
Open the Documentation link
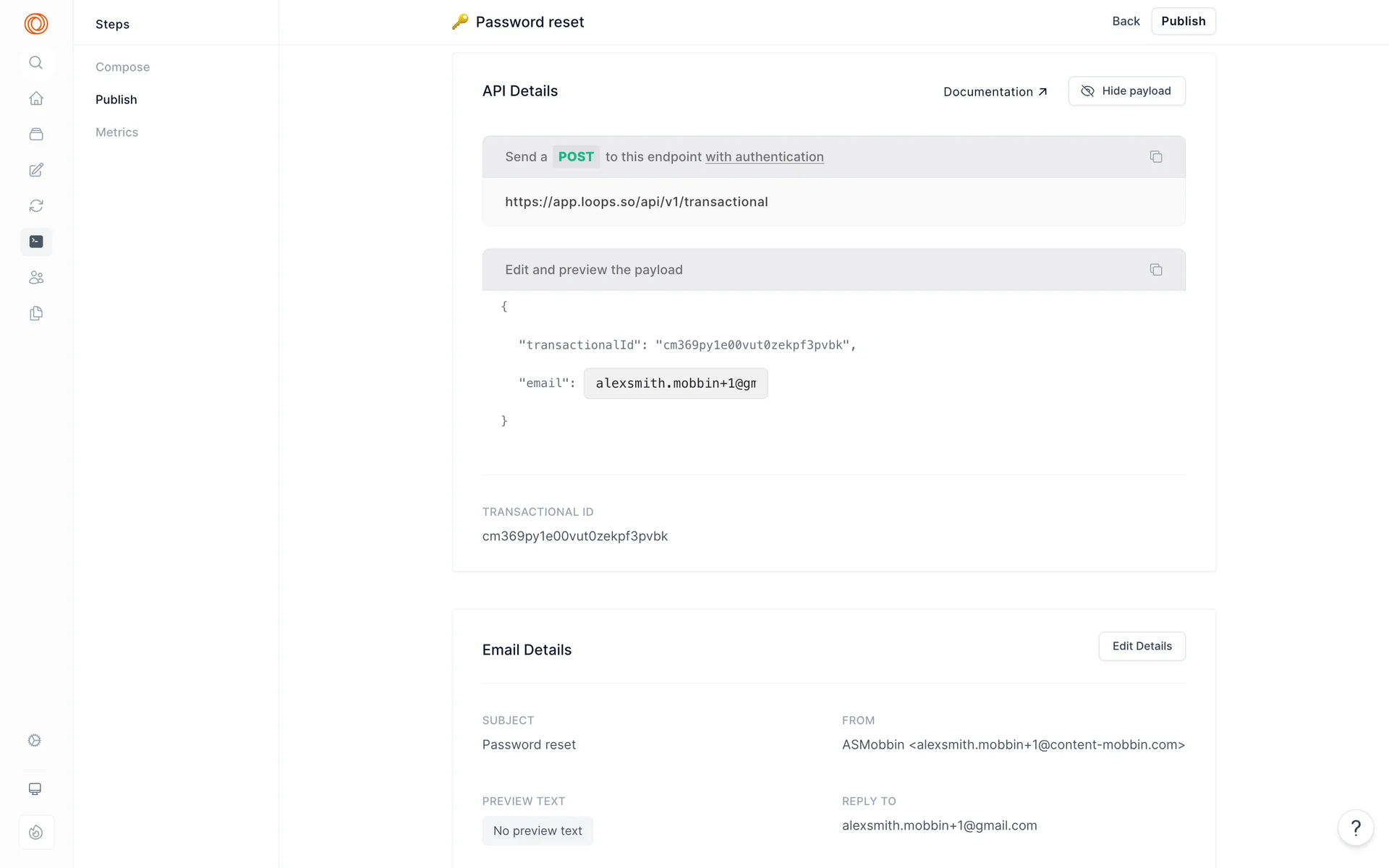(x=995, y=92)
